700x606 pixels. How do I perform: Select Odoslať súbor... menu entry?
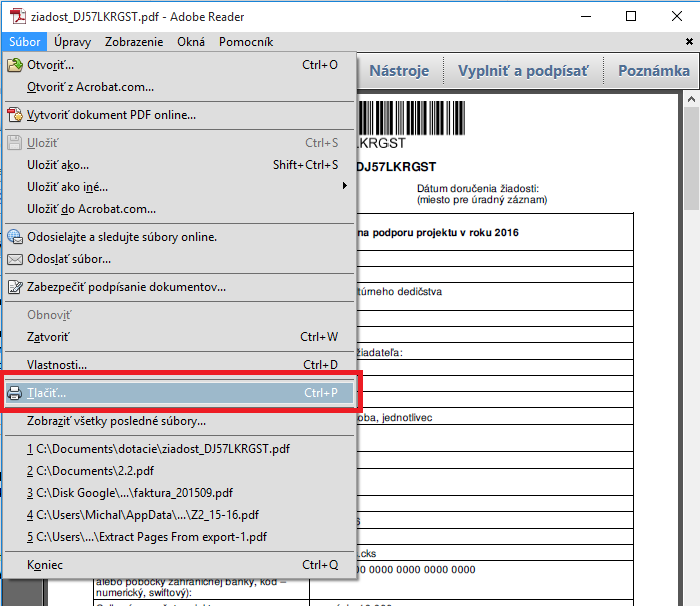coord(179,259)
